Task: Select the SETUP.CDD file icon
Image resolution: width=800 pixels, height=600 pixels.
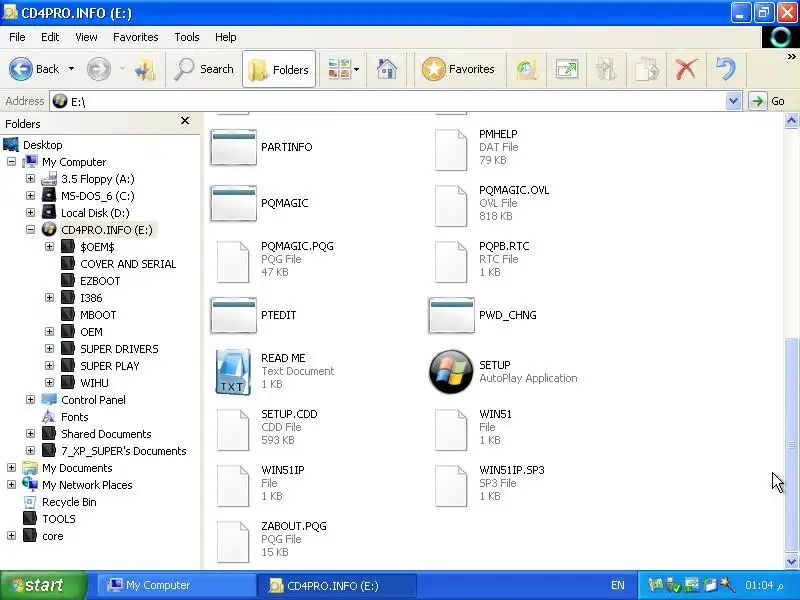Action: pyautogui.click(x=233, y=430)
